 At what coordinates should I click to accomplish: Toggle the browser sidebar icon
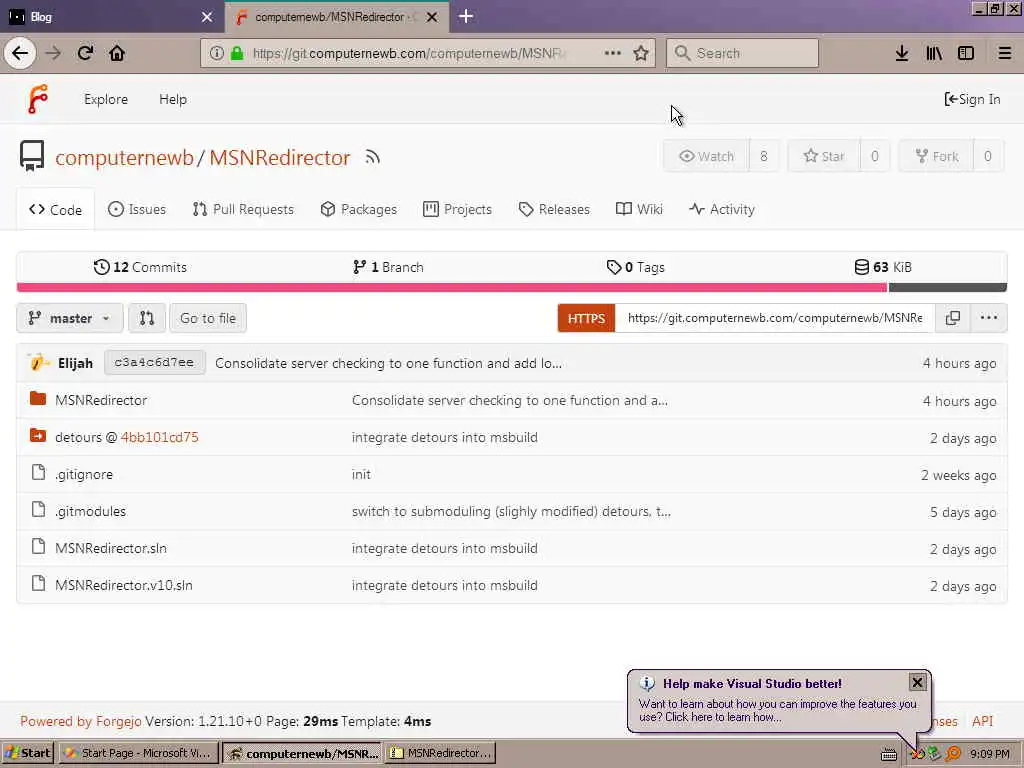pos(966,53)
